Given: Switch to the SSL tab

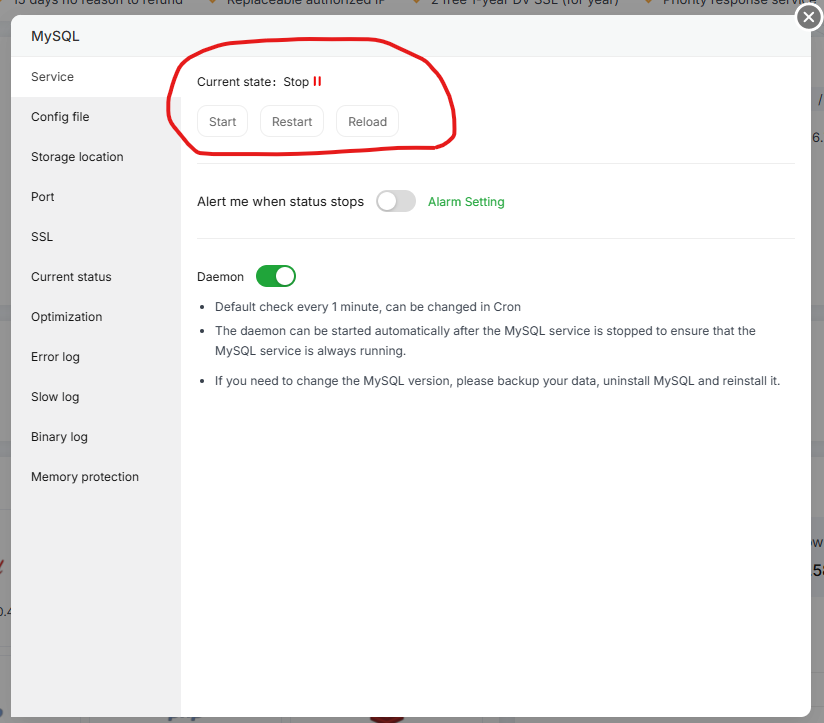Looking at the screenshot, I should (96, 236).
